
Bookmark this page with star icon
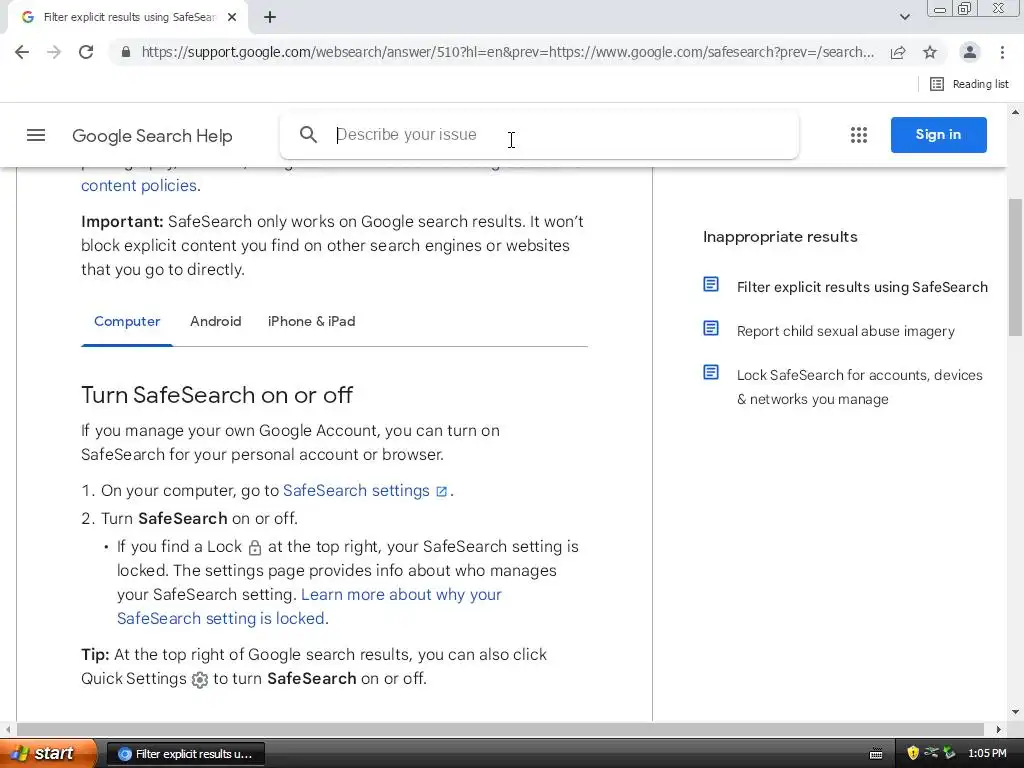[x=930, y=52]
